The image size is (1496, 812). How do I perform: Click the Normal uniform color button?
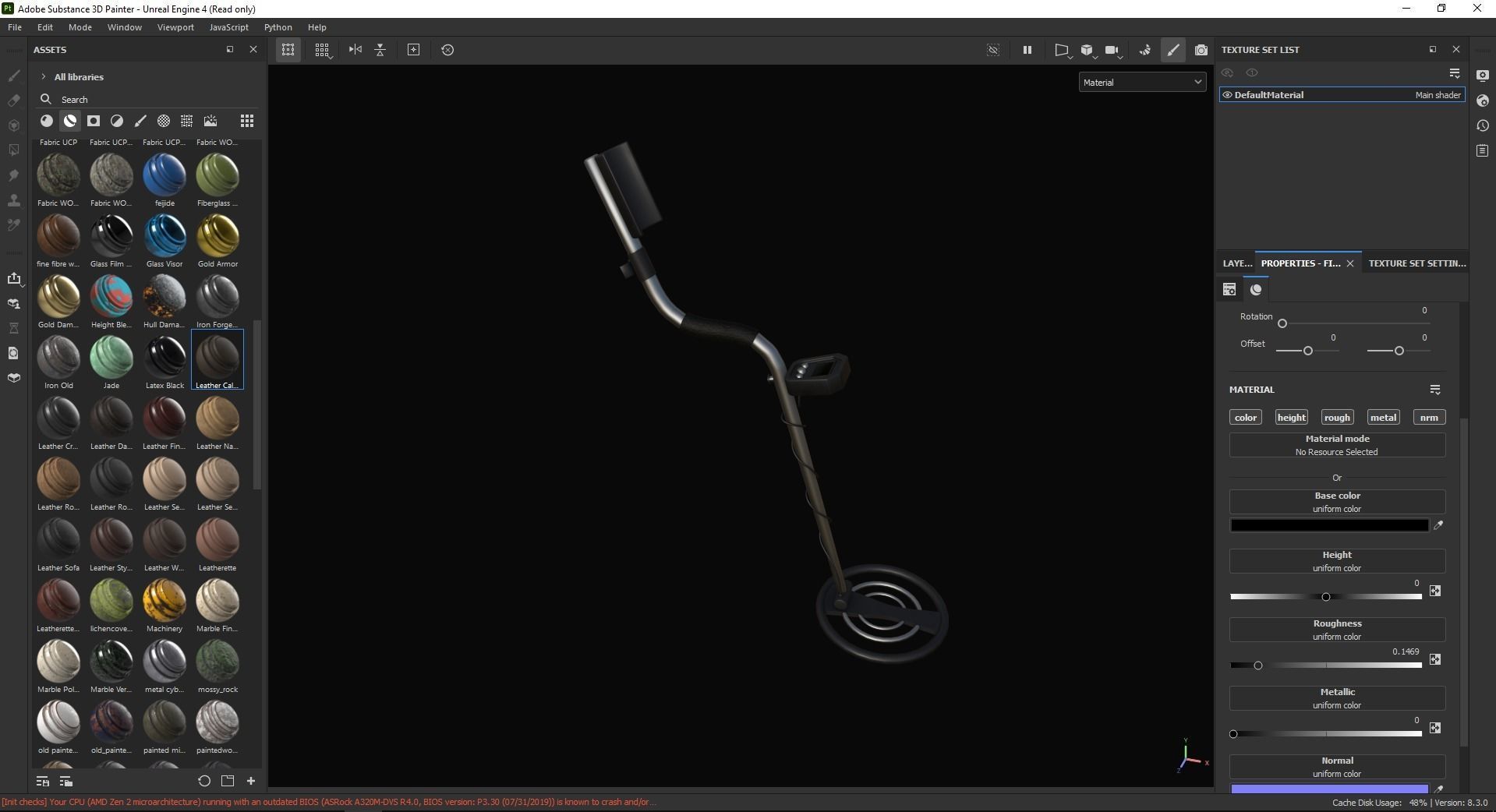click(1337, 767)
